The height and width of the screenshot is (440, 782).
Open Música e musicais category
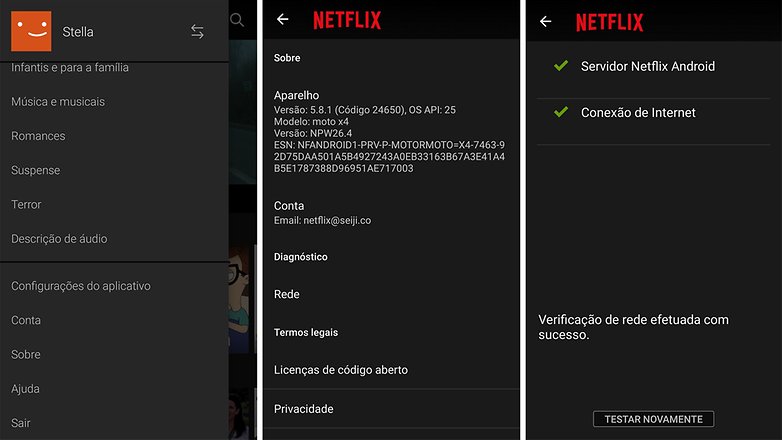[x=58, y=102]
